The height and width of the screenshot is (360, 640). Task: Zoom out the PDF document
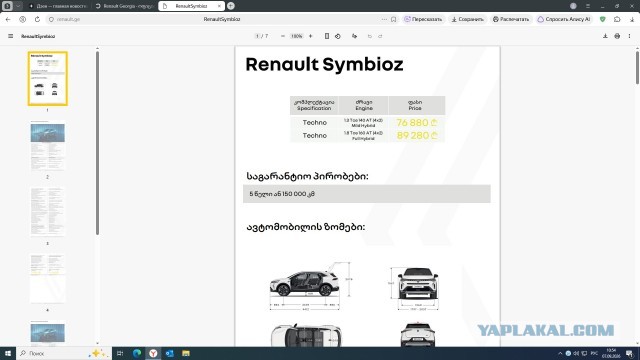(282, 36)
